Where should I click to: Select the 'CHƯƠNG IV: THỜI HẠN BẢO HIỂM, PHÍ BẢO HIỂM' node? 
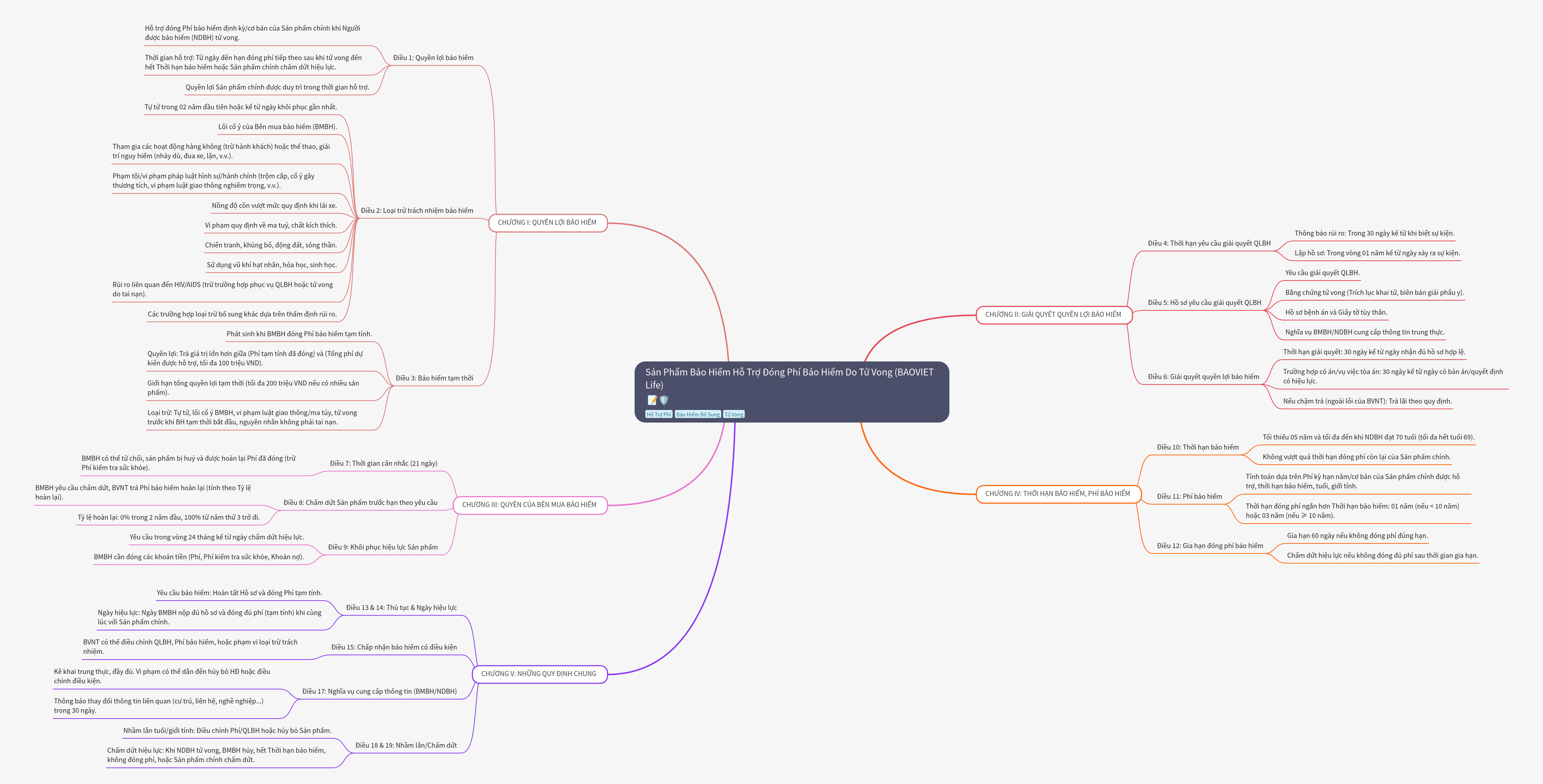[1057, 494]
